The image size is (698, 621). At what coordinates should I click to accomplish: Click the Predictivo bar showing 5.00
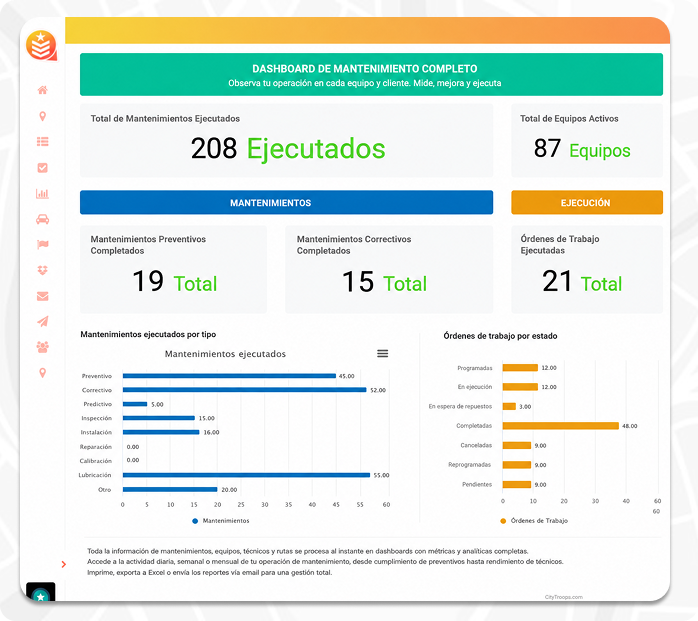click(135, 404)
